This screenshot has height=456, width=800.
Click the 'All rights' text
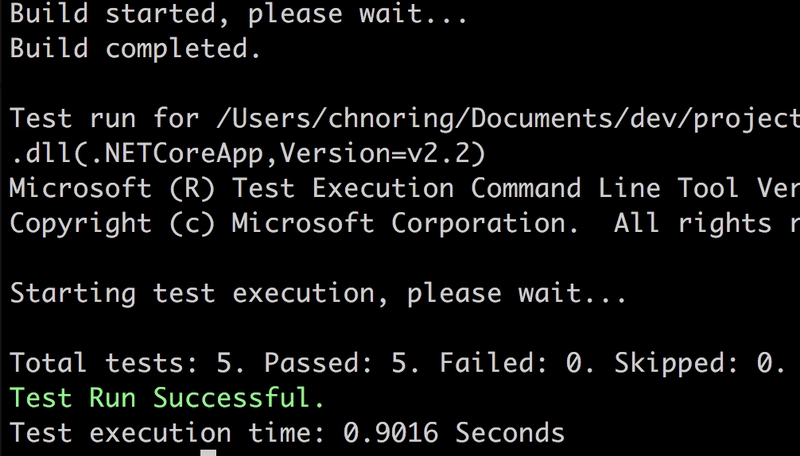(x=692, y=223)
